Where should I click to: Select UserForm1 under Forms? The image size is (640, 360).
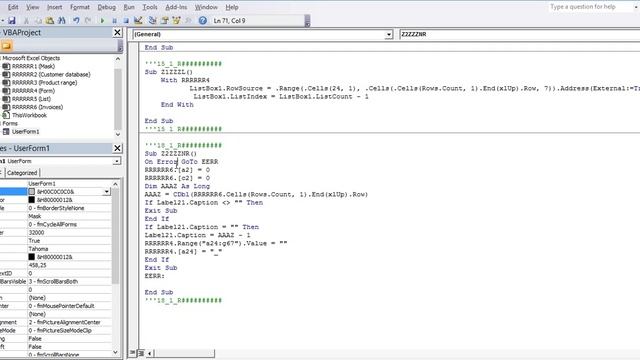[x=25, y=131]
